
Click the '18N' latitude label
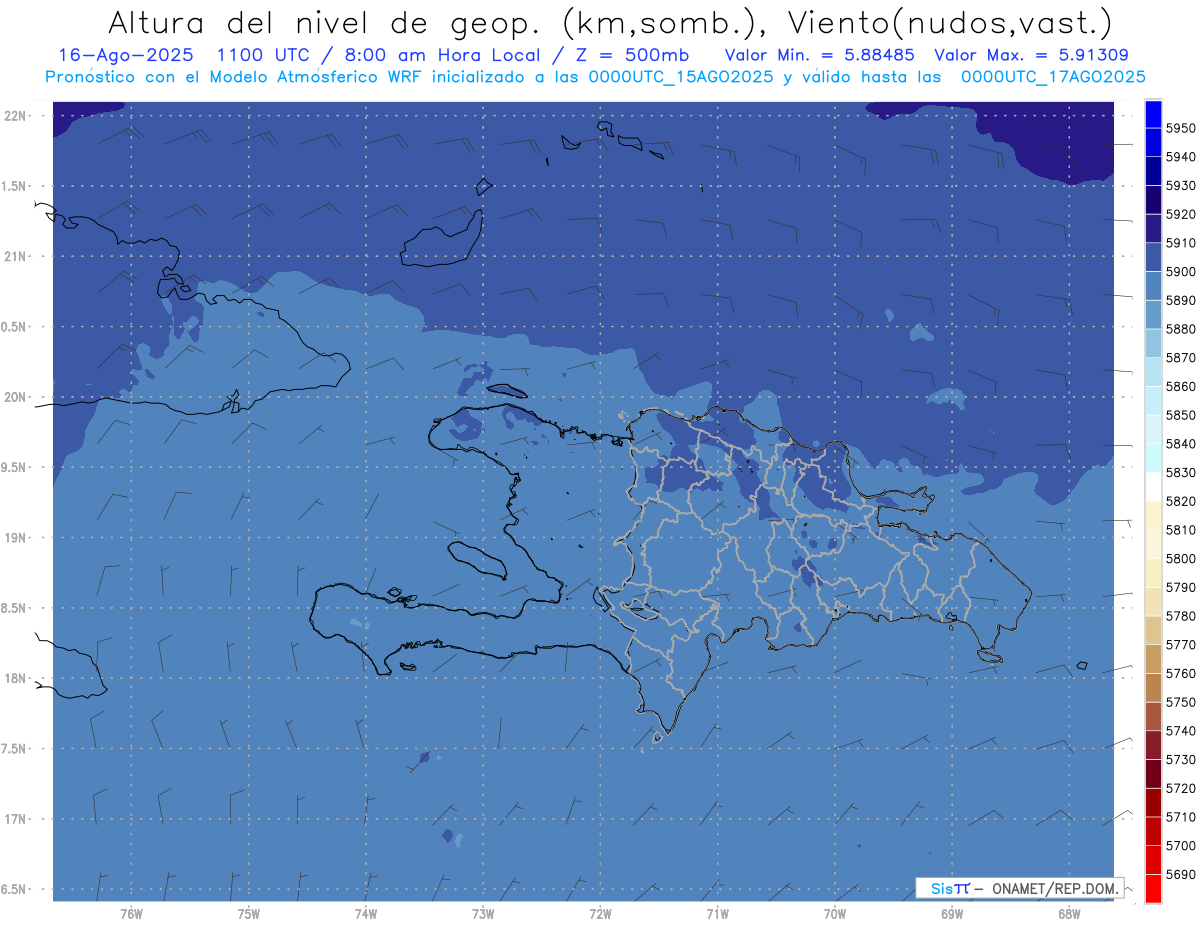[15, 678]
